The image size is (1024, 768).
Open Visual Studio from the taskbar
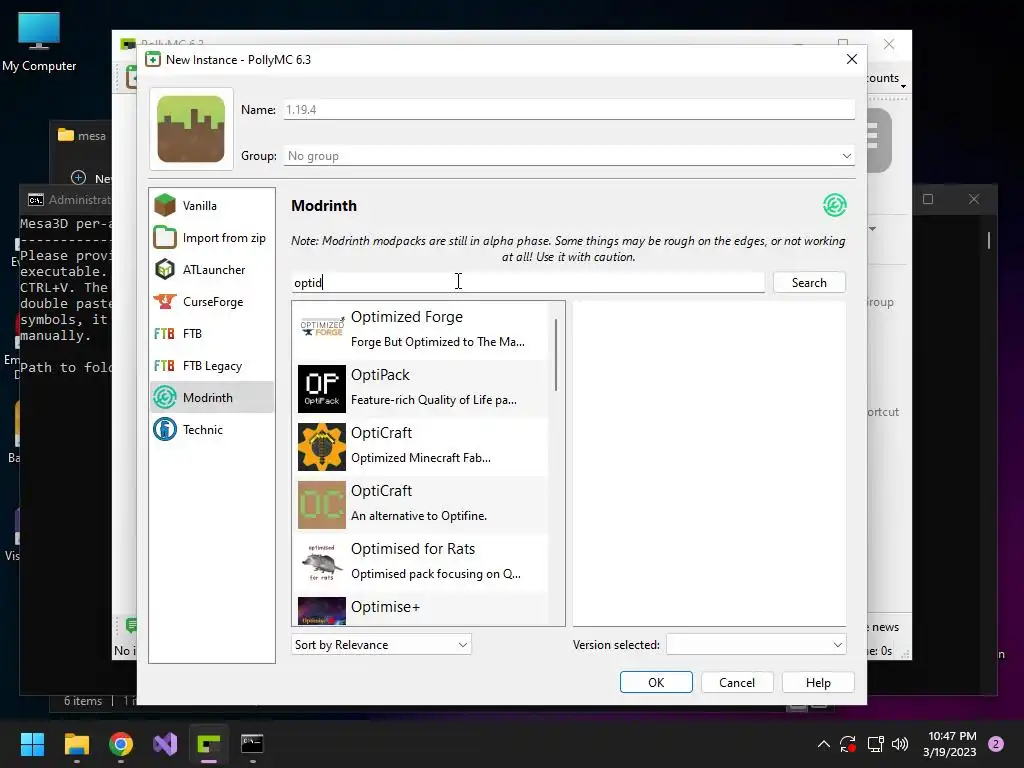pos(165,744)
